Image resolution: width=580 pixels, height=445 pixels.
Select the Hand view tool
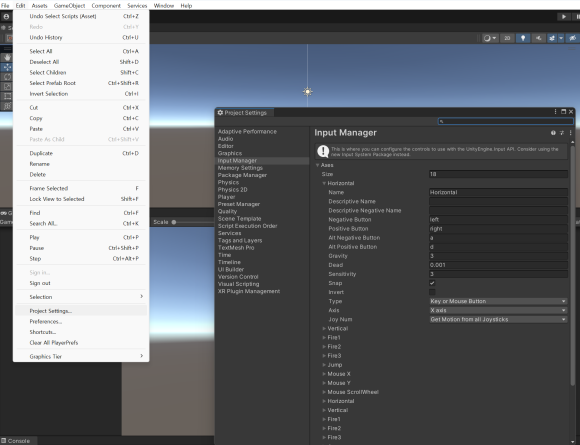coord(7,57)
